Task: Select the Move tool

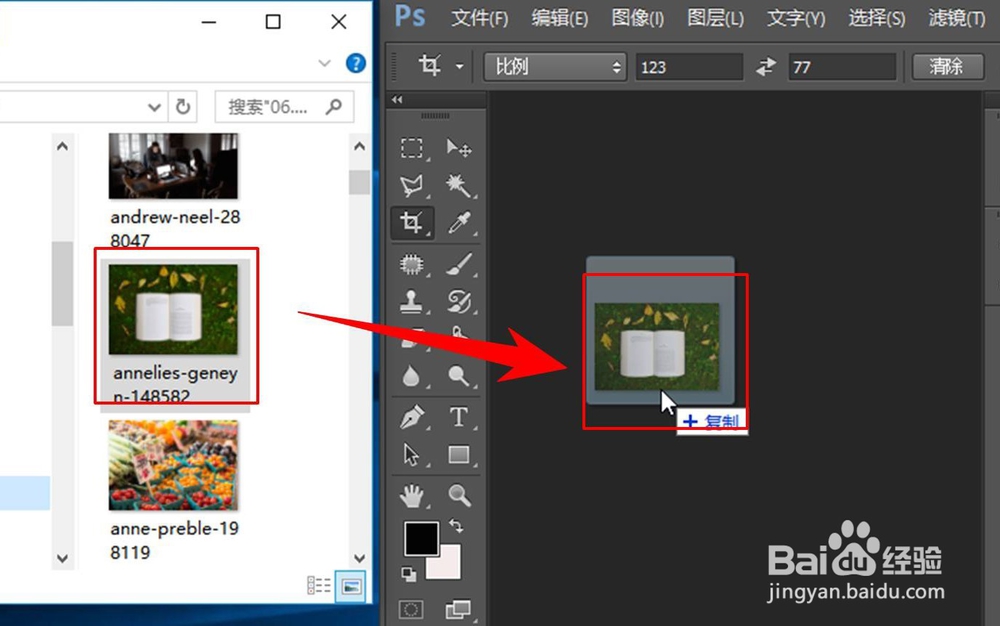Action: [x=459, y=148]
